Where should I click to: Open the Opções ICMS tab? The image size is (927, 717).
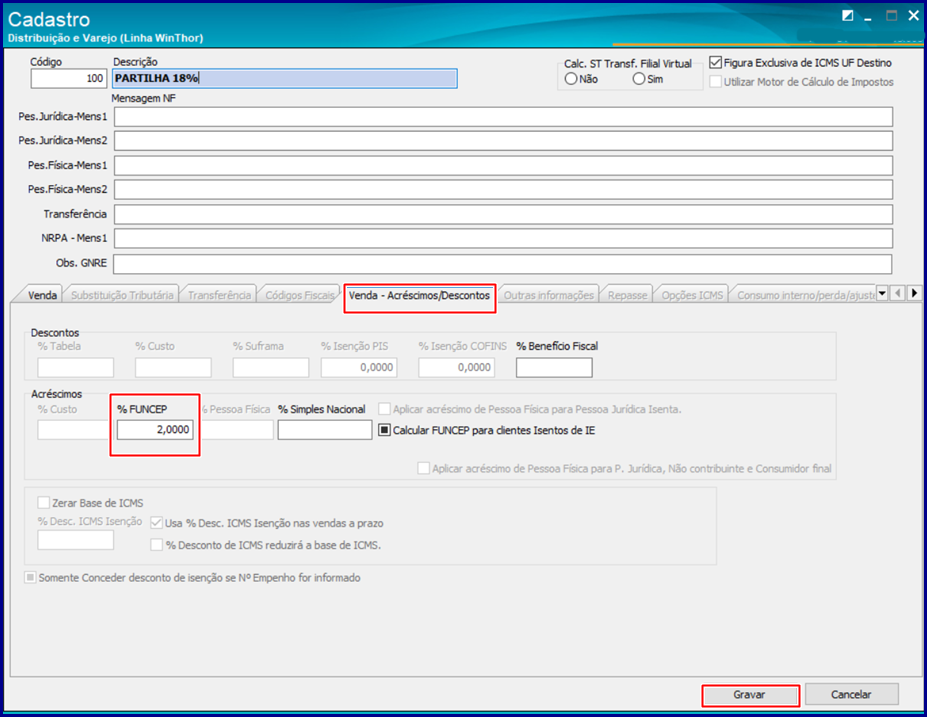(x=692, y=295)
